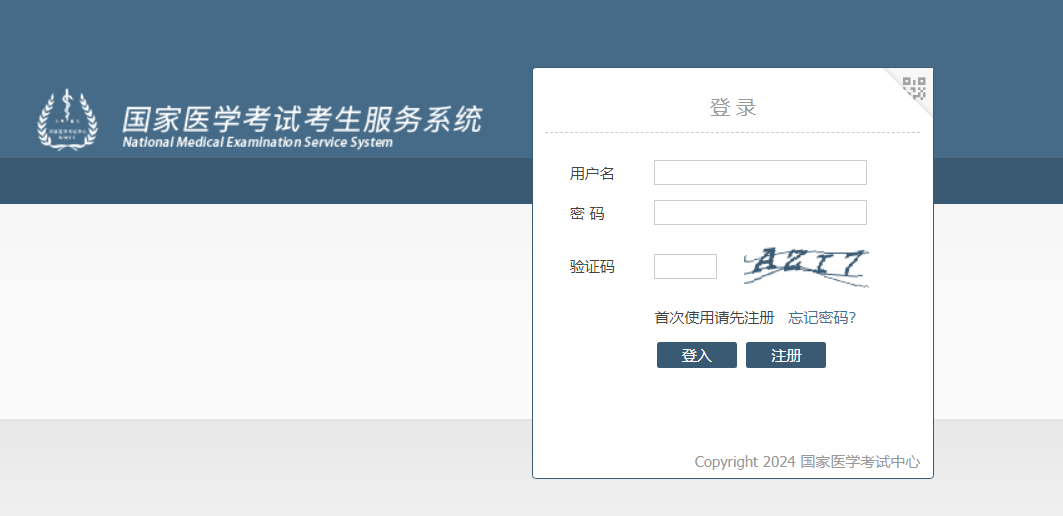The height and width of the screenshot is (516, 1063).
Task: Visit the 国家医学考试中心 footer link
Action: click(860, 462)
